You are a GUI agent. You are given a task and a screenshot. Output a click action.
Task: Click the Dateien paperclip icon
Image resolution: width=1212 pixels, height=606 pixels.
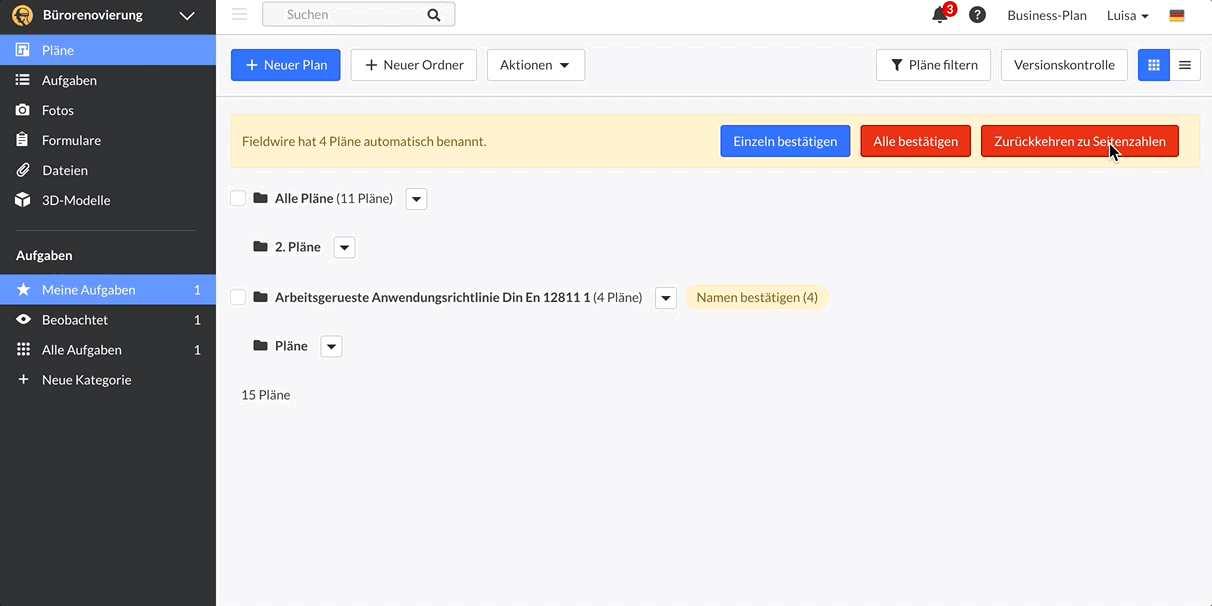pos(23,170)
